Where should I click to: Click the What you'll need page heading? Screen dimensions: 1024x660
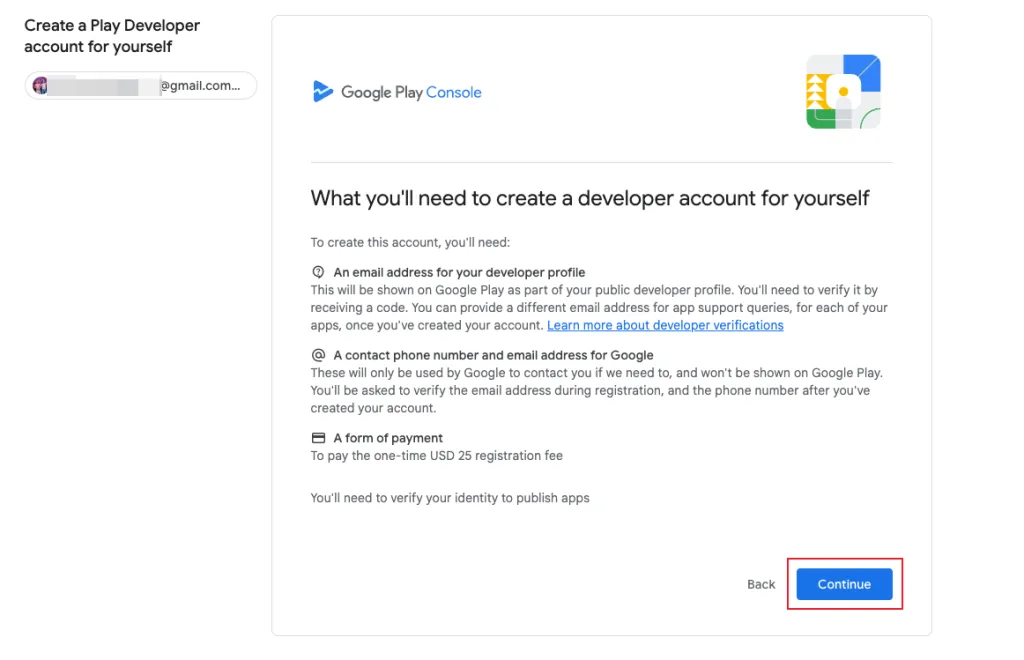click(x=589, y=198)
